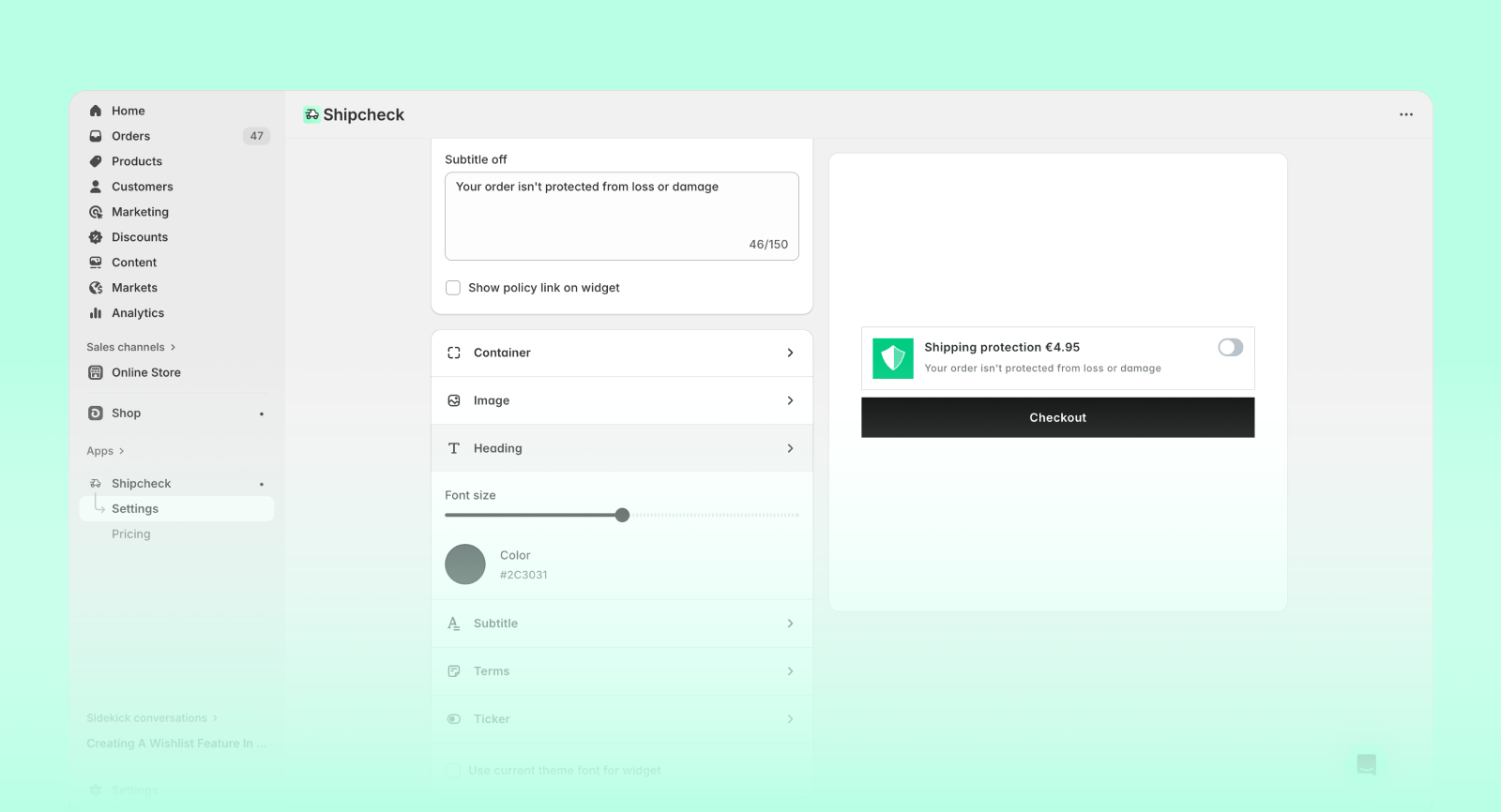Toggle the Shipping protection switch

pyautogui.click(x=1231, y=347)
